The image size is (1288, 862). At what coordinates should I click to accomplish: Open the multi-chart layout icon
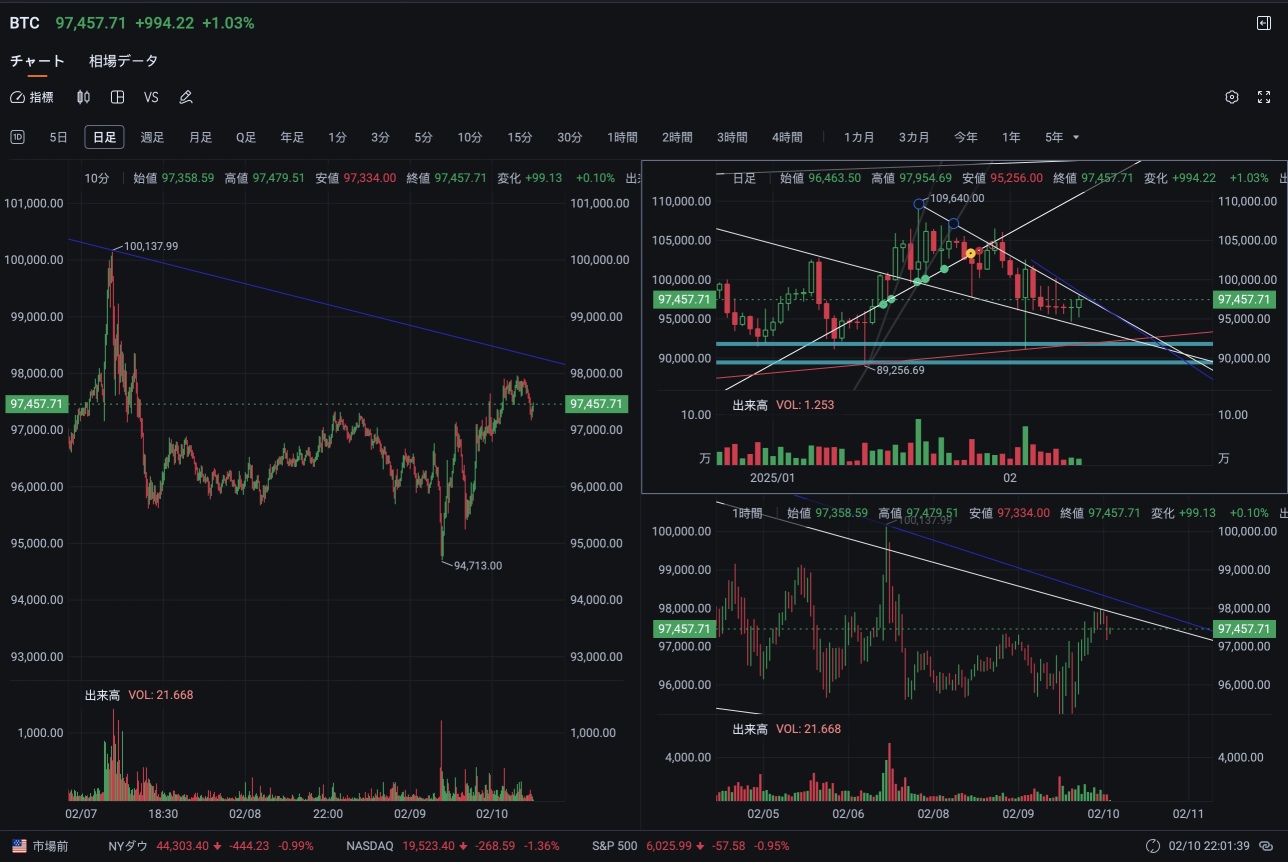click(117, 97)
